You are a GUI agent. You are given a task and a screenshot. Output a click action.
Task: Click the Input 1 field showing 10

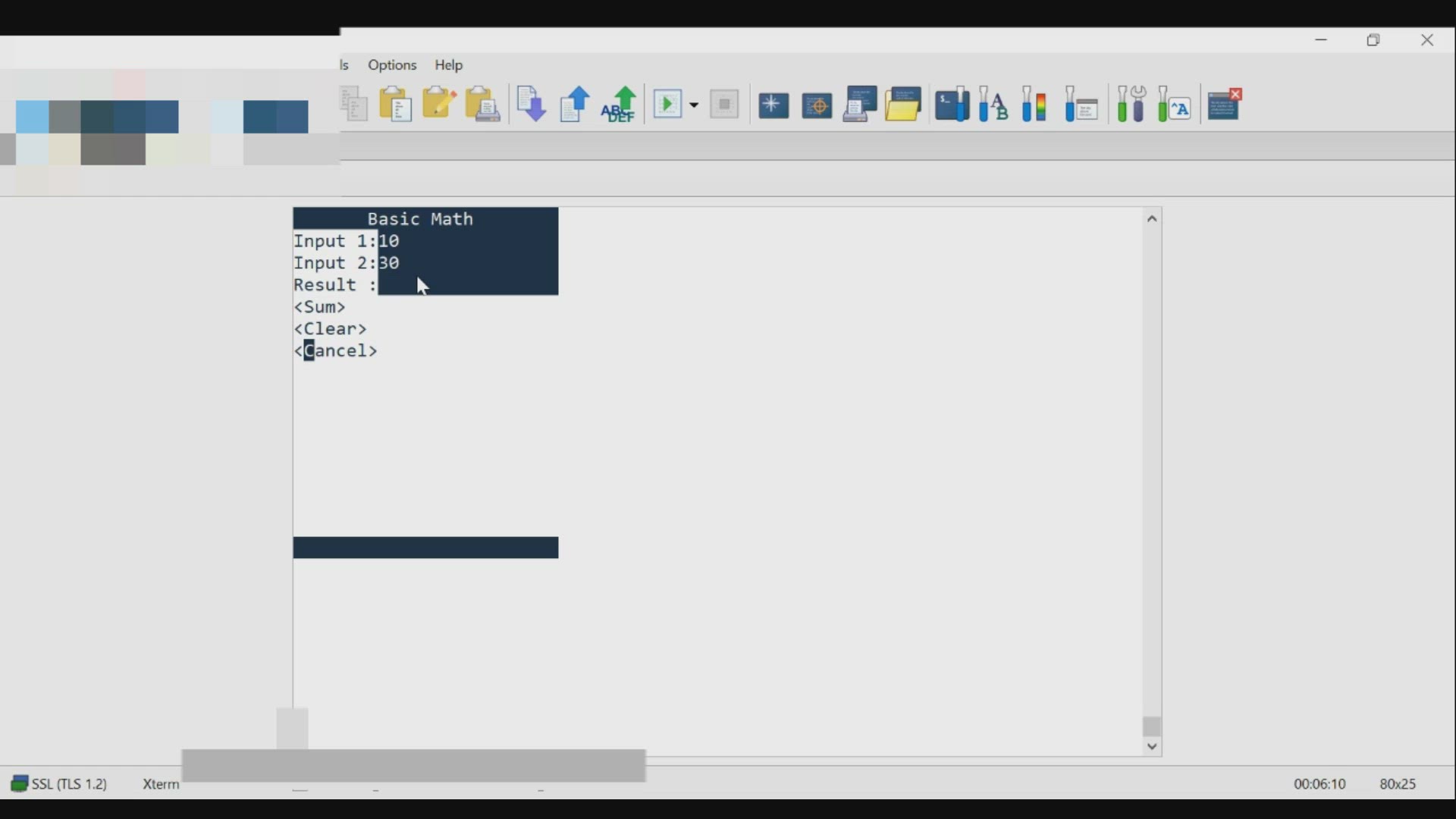(x=468, y=241)
